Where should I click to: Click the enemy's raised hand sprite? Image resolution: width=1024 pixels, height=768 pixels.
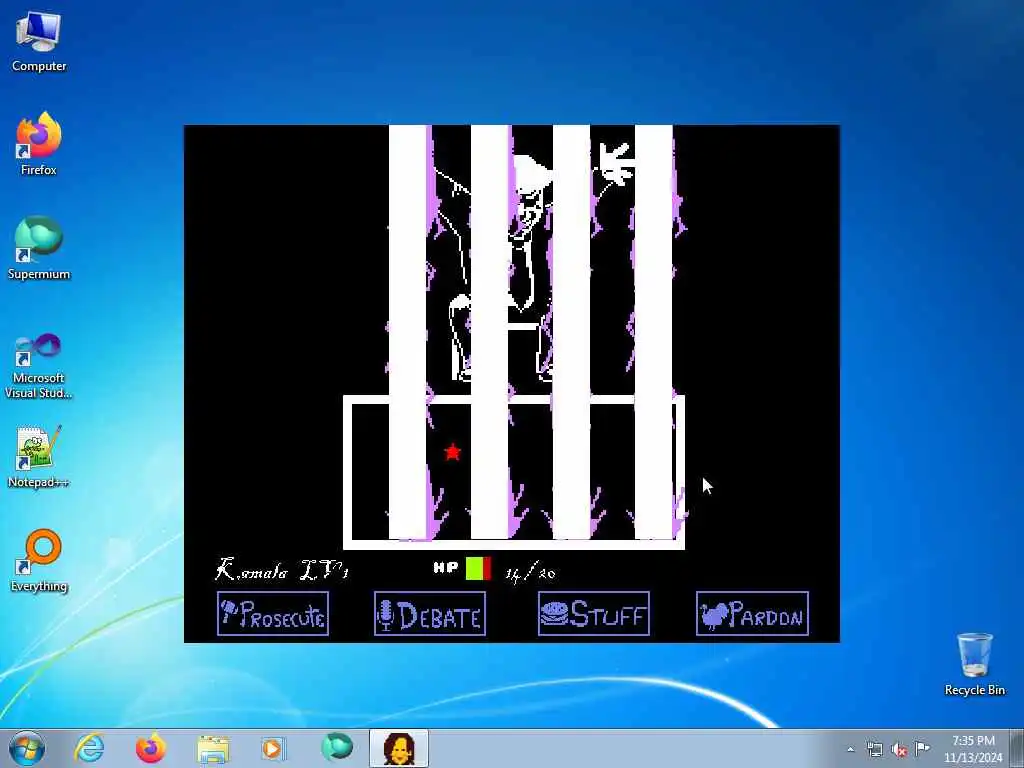[615, 163]
